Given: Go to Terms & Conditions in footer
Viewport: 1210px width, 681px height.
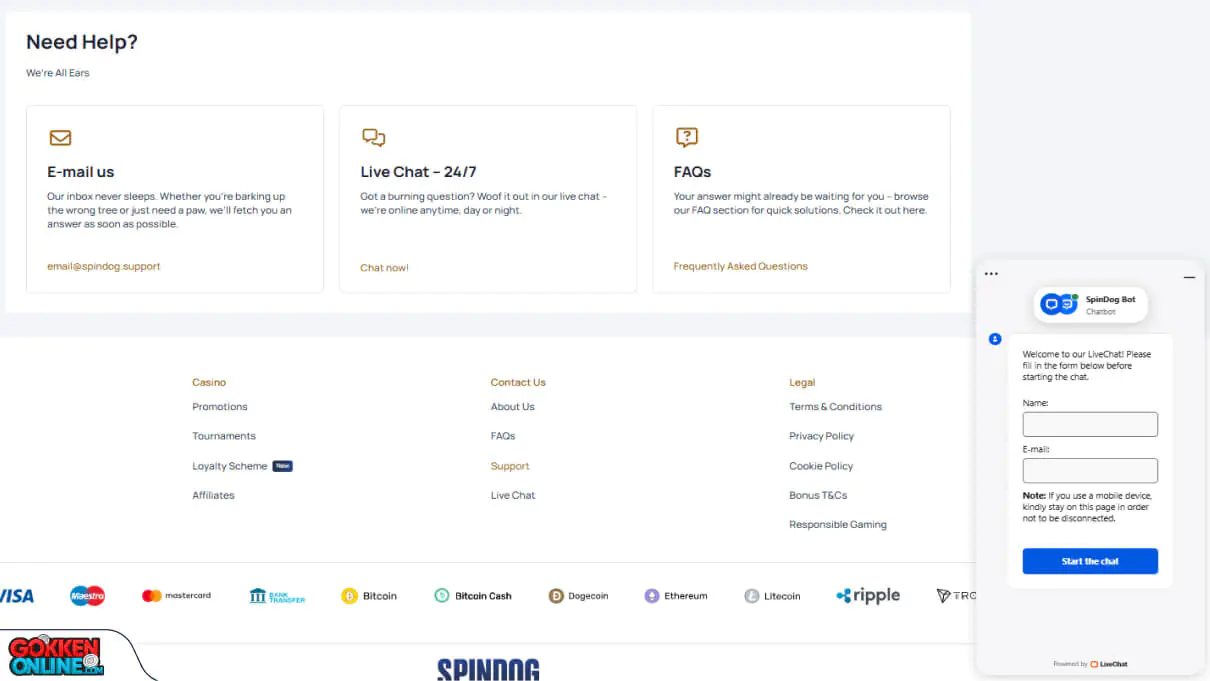Looking at the screenshot, I should [x=835, y=407].
